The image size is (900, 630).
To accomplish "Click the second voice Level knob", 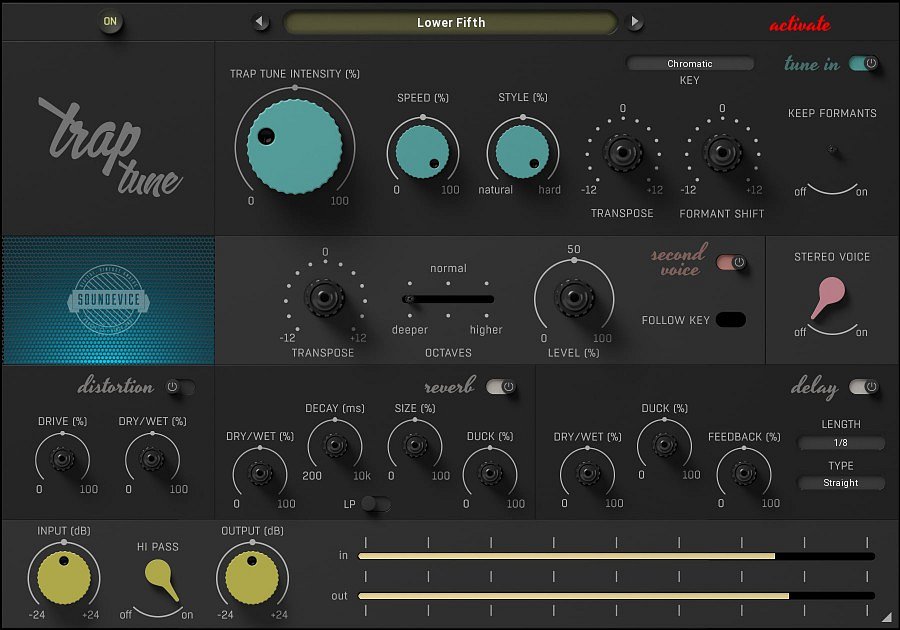I will [x=574, y=297].
